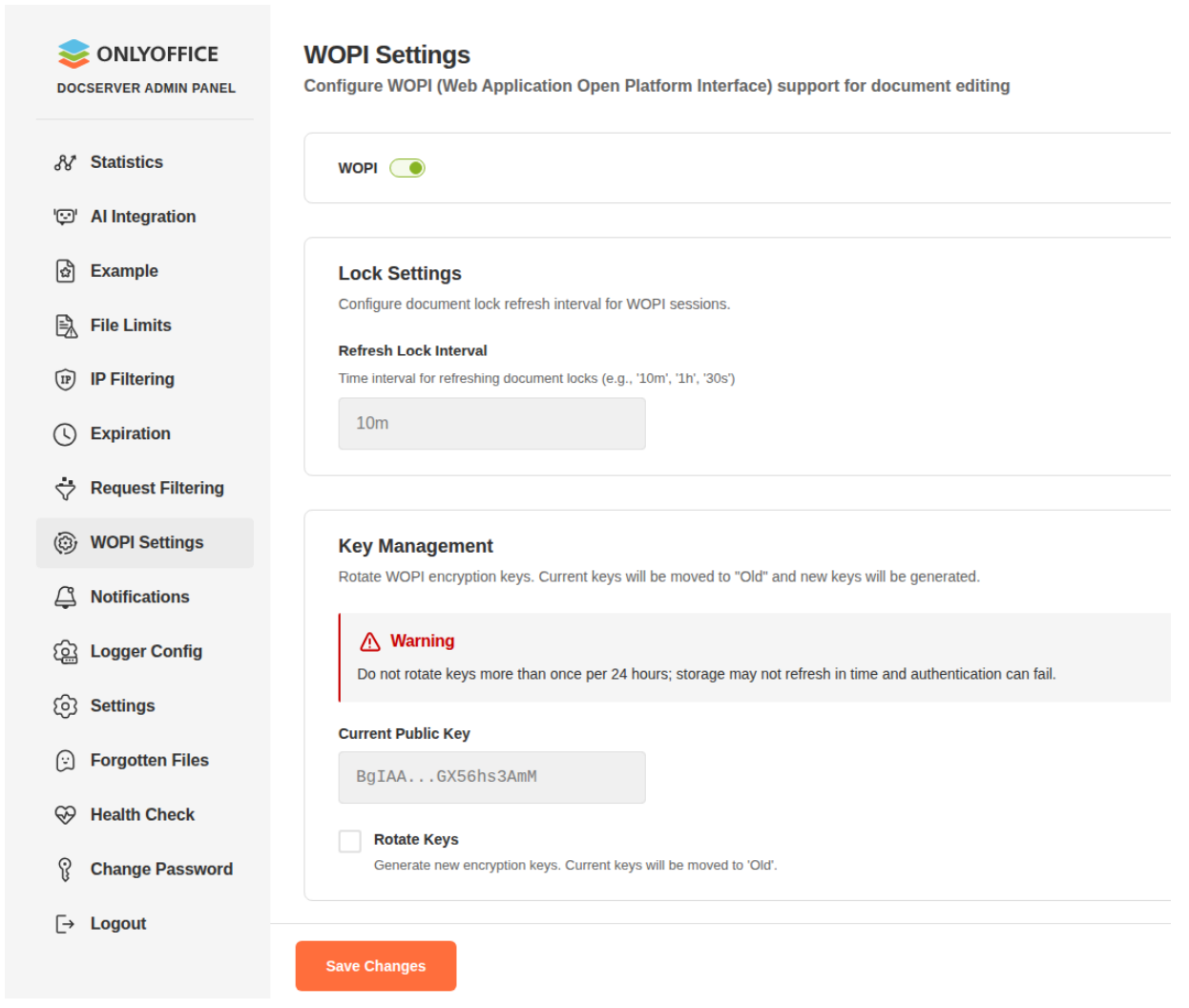Disable the WOPI toggle switch

coord(407,168)
